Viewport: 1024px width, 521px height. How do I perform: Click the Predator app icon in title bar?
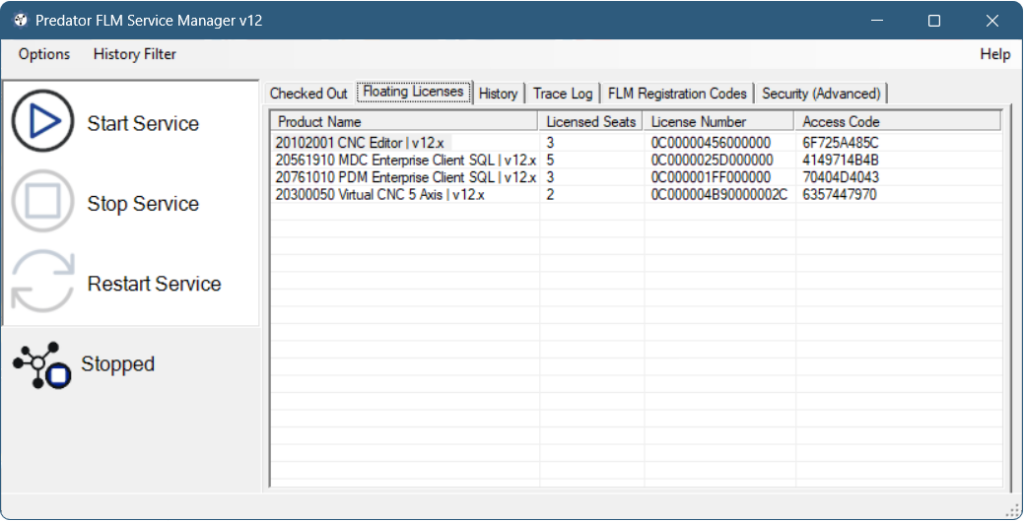point(20,20)
